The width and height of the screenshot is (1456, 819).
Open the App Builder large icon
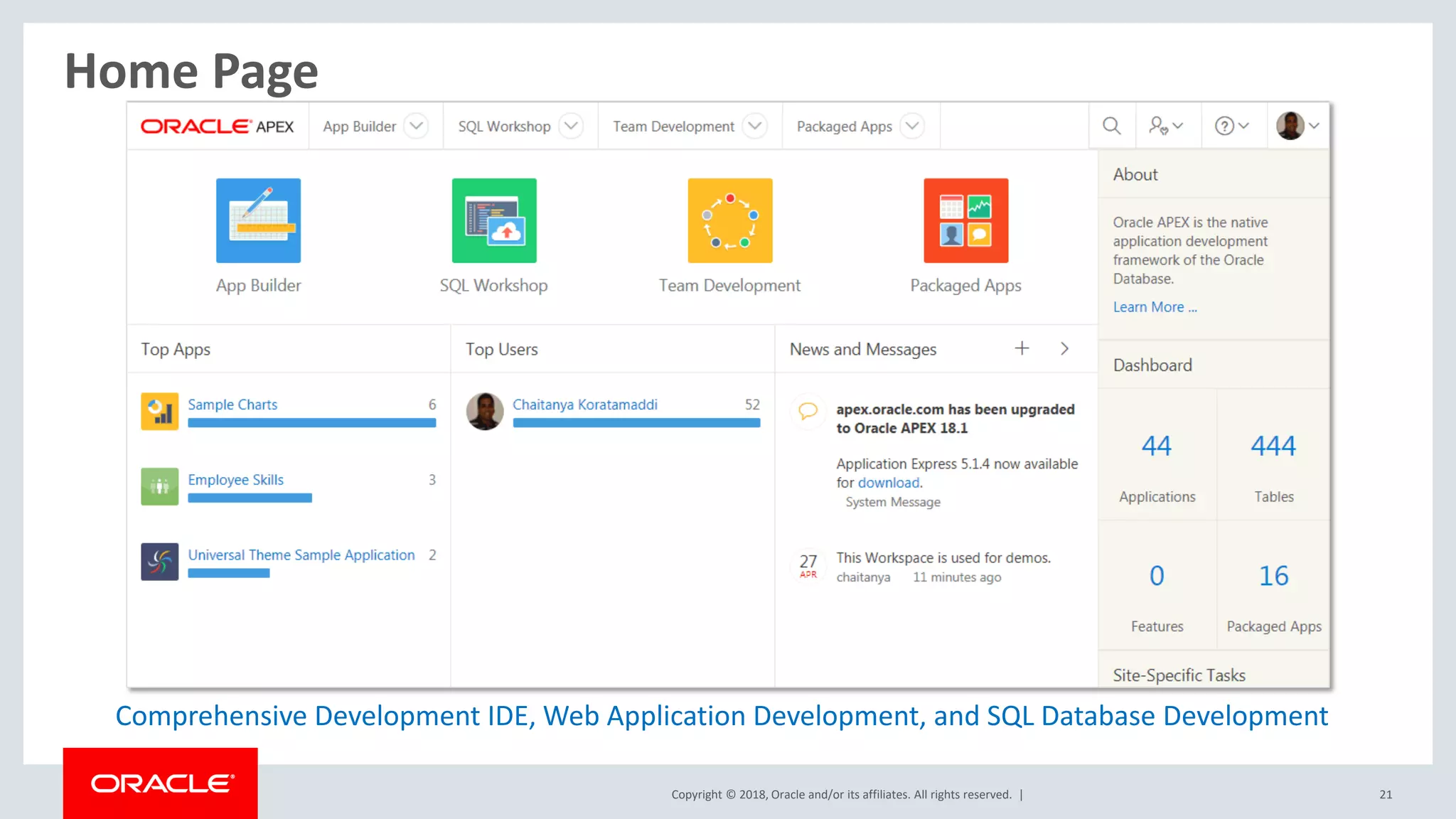click(x=258, y=220)
